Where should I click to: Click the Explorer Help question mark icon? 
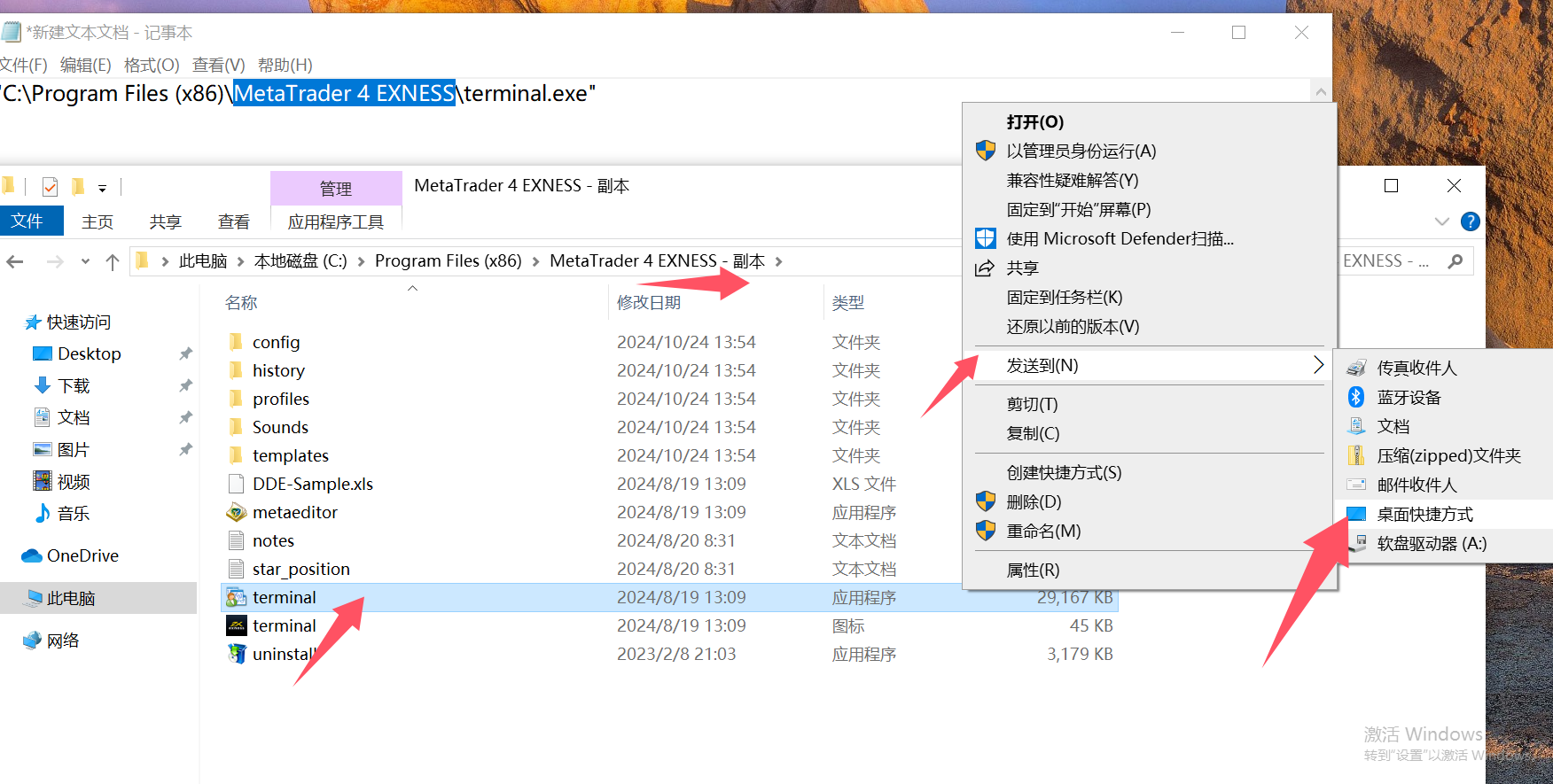tap(1470, 221)
